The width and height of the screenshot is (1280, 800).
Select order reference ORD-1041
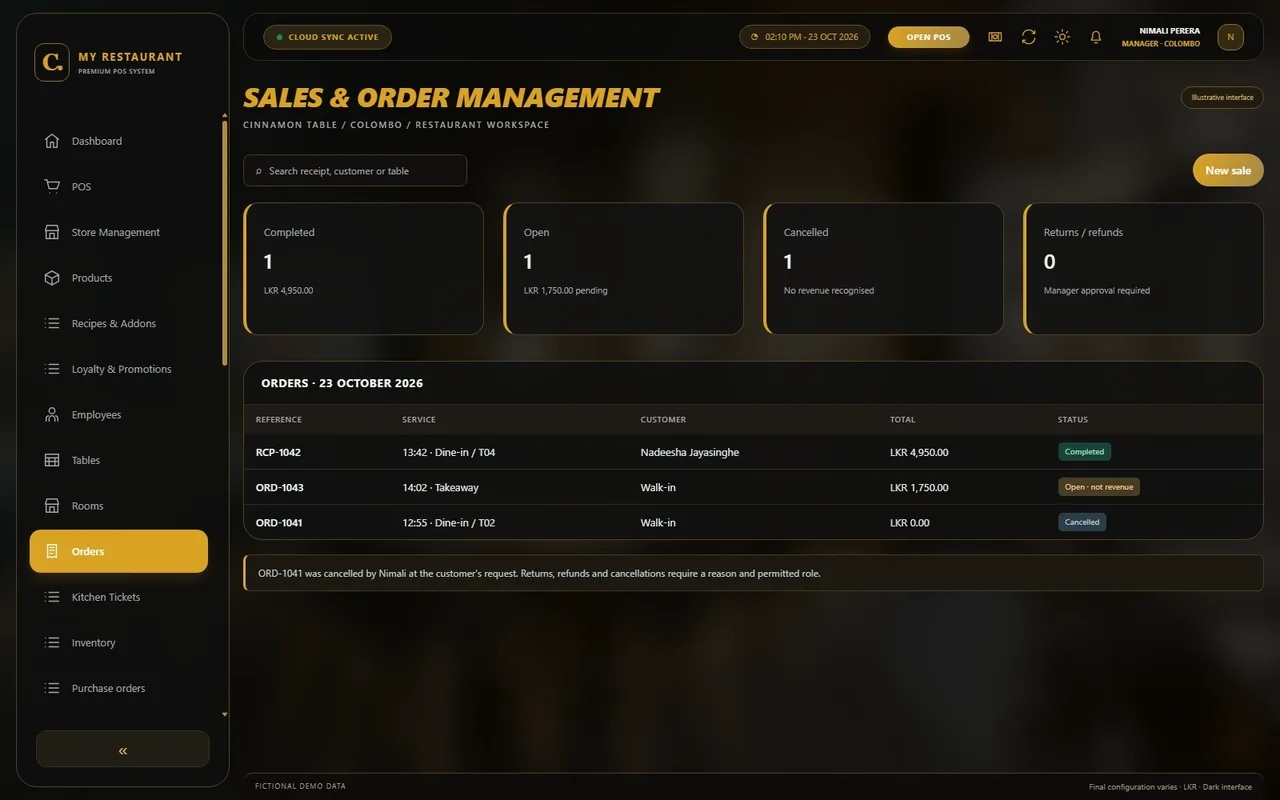pos(279,522)
